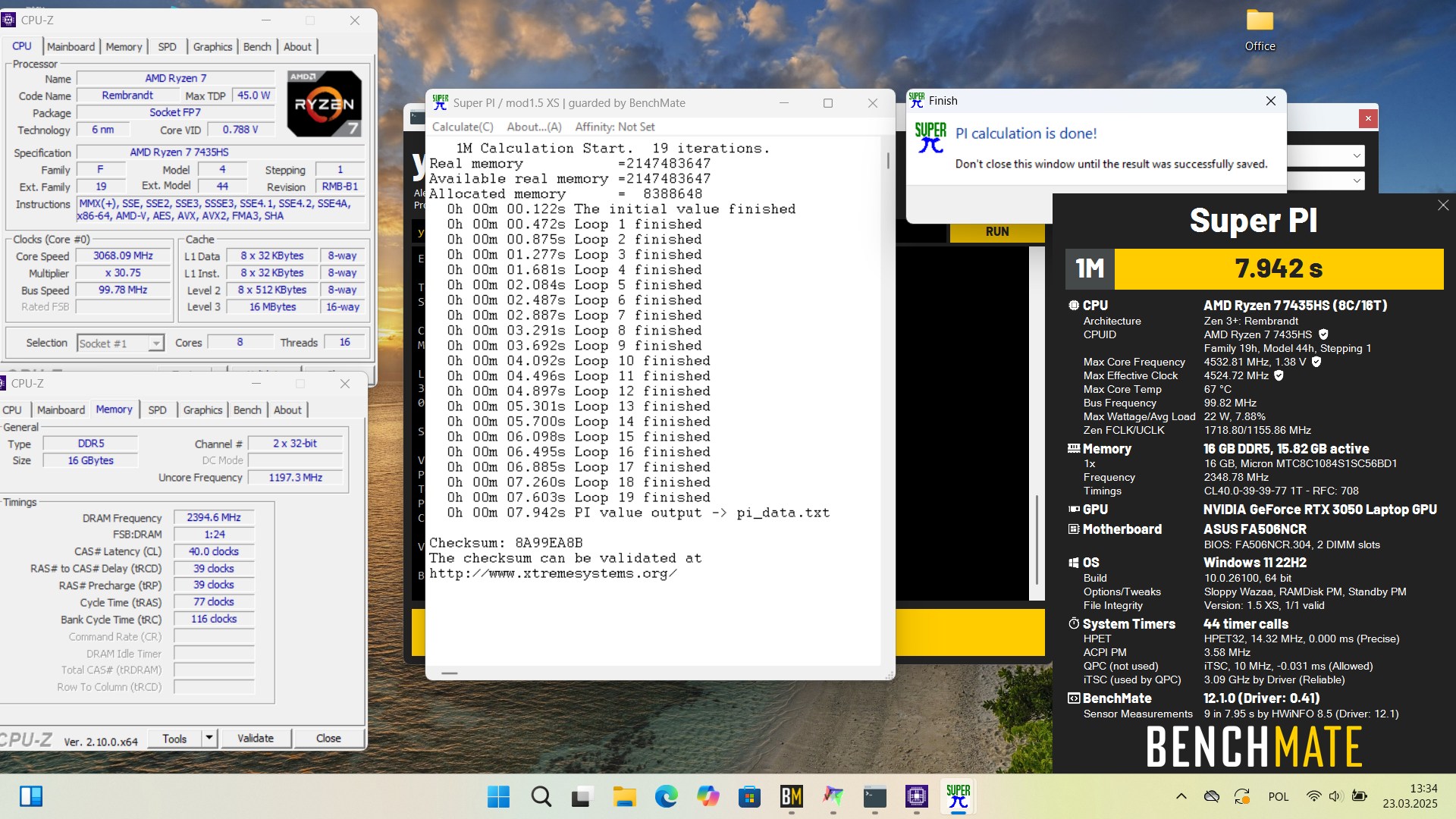Switch to Super PI taskbar icon
The height and width of the screenshot is (819, 1456).
(958, 796)
